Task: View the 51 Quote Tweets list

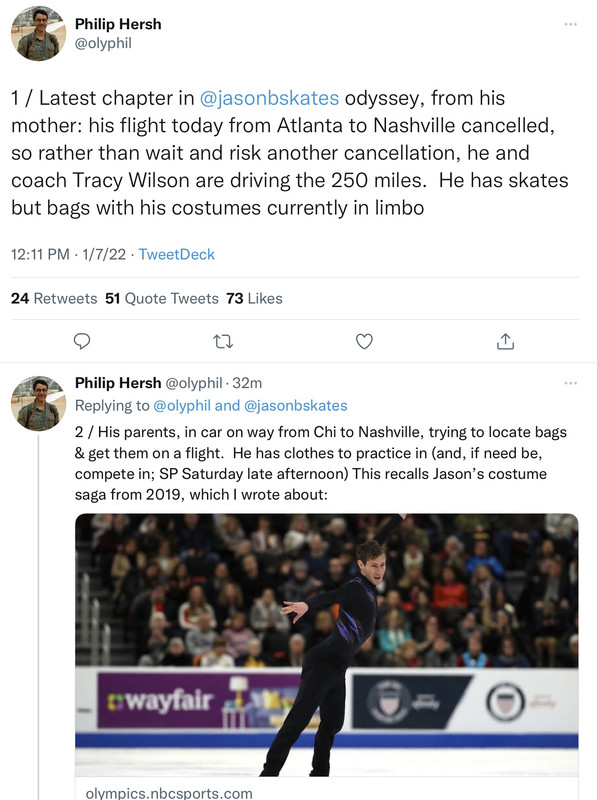Action: [x=162, y=298]
